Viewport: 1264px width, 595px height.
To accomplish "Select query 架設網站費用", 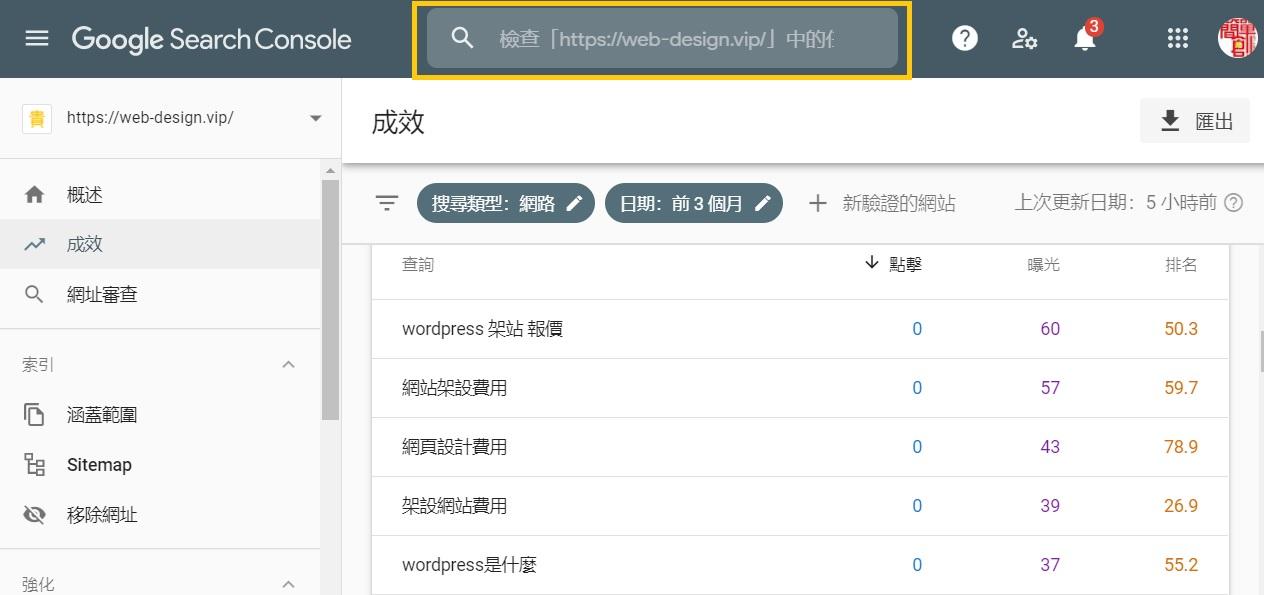I will (x=454, y=506).
